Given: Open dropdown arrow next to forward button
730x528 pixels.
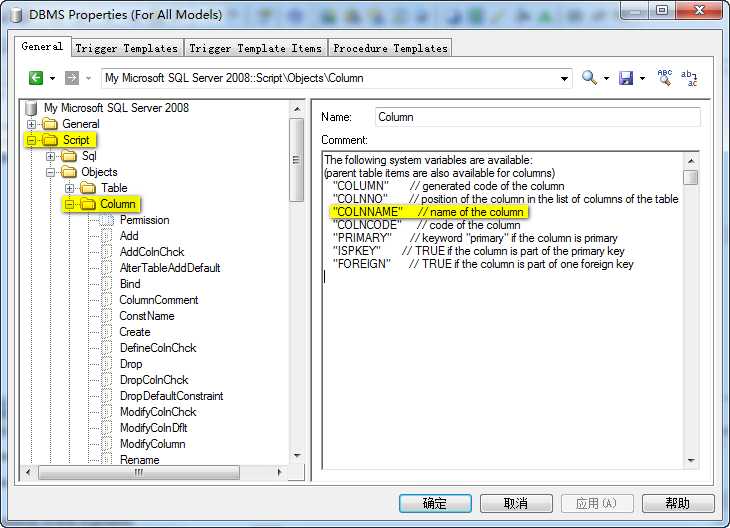Looking at the screenshot, I should point(88,78).
